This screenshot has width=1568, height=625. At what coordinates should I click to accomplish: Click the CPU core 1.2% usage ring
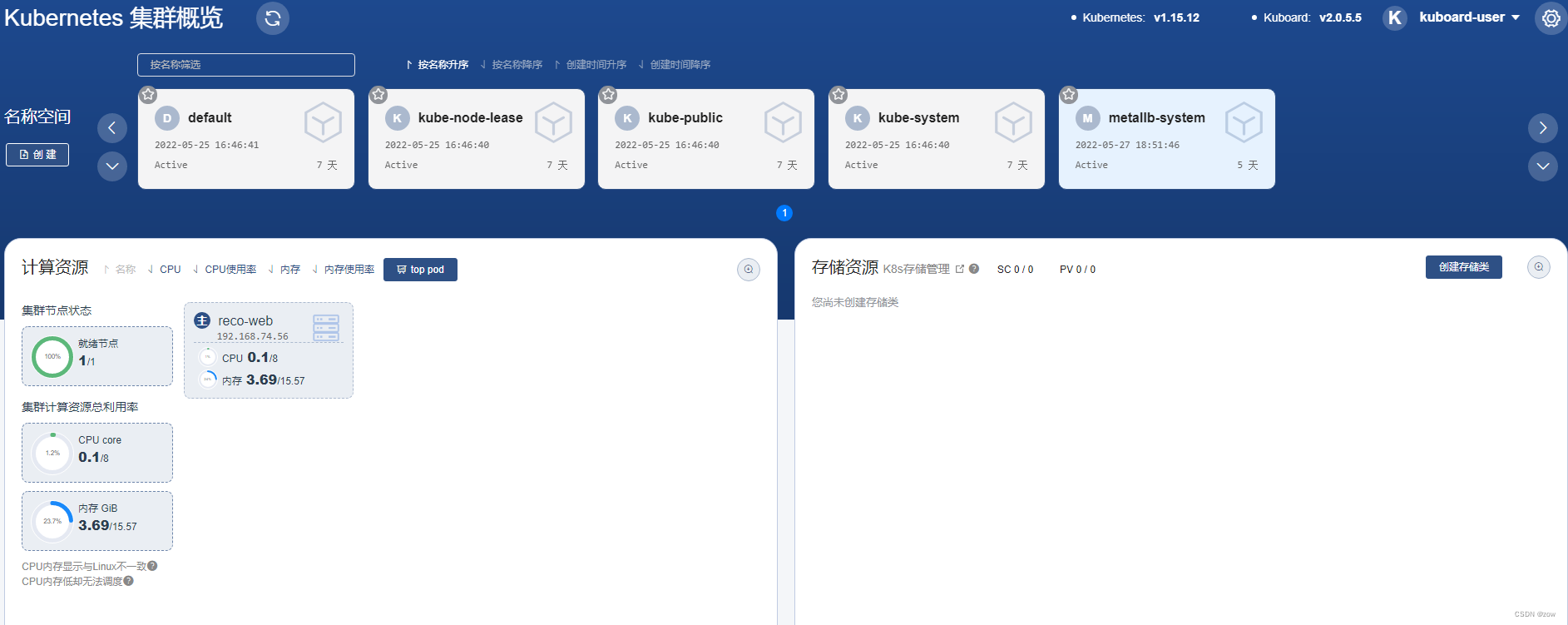coord(52,454)
